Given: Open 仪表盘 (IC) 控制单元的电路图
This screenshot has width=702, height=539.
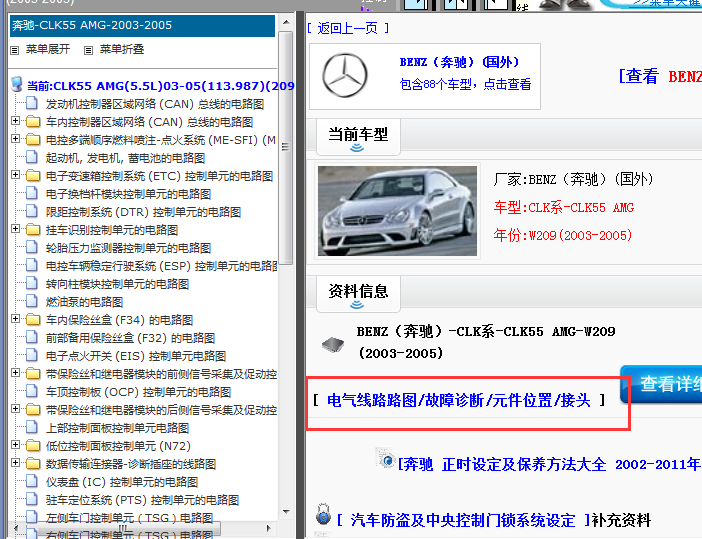Looking at the screenshot, I should pos(122,482).
